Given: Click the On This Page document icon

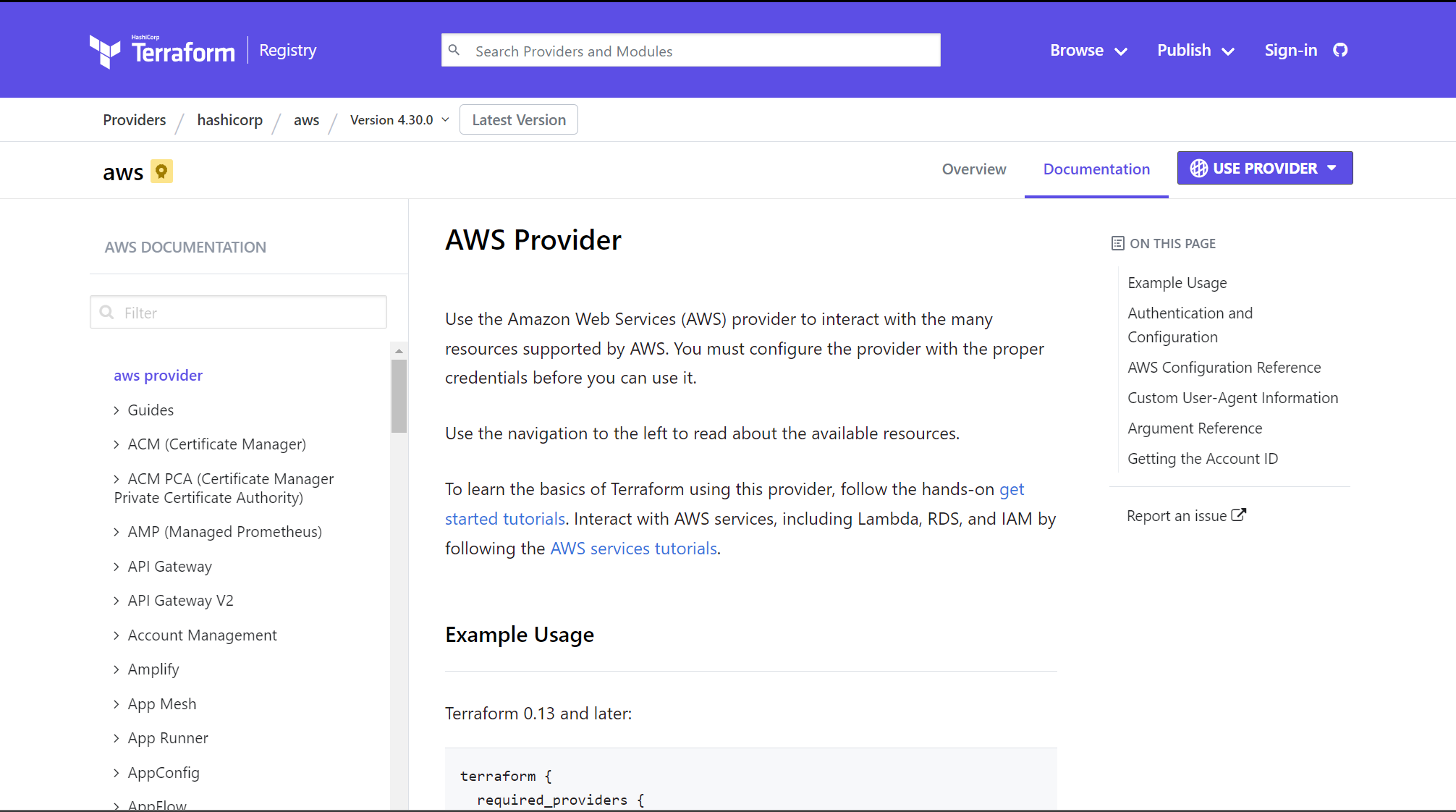Looking at the screenshot, I should pos(1117,243).
